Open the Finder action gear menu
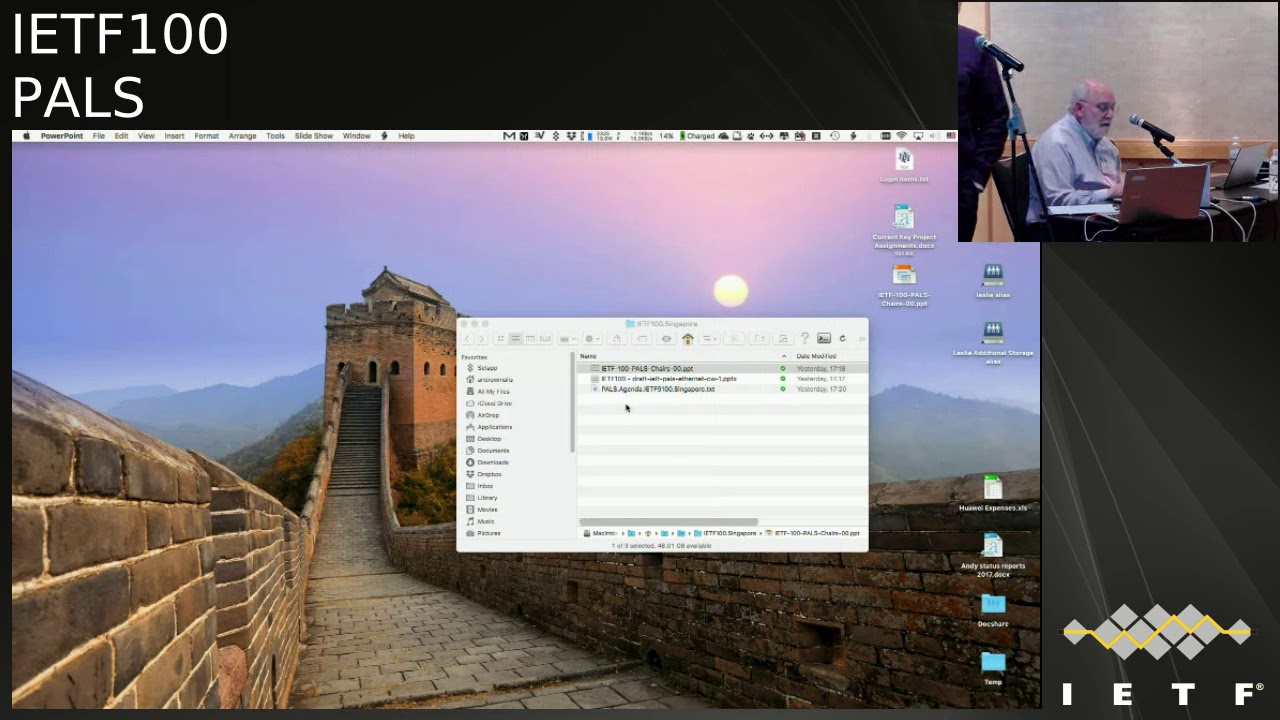The image size is (1280, 720). coord(592,339)
